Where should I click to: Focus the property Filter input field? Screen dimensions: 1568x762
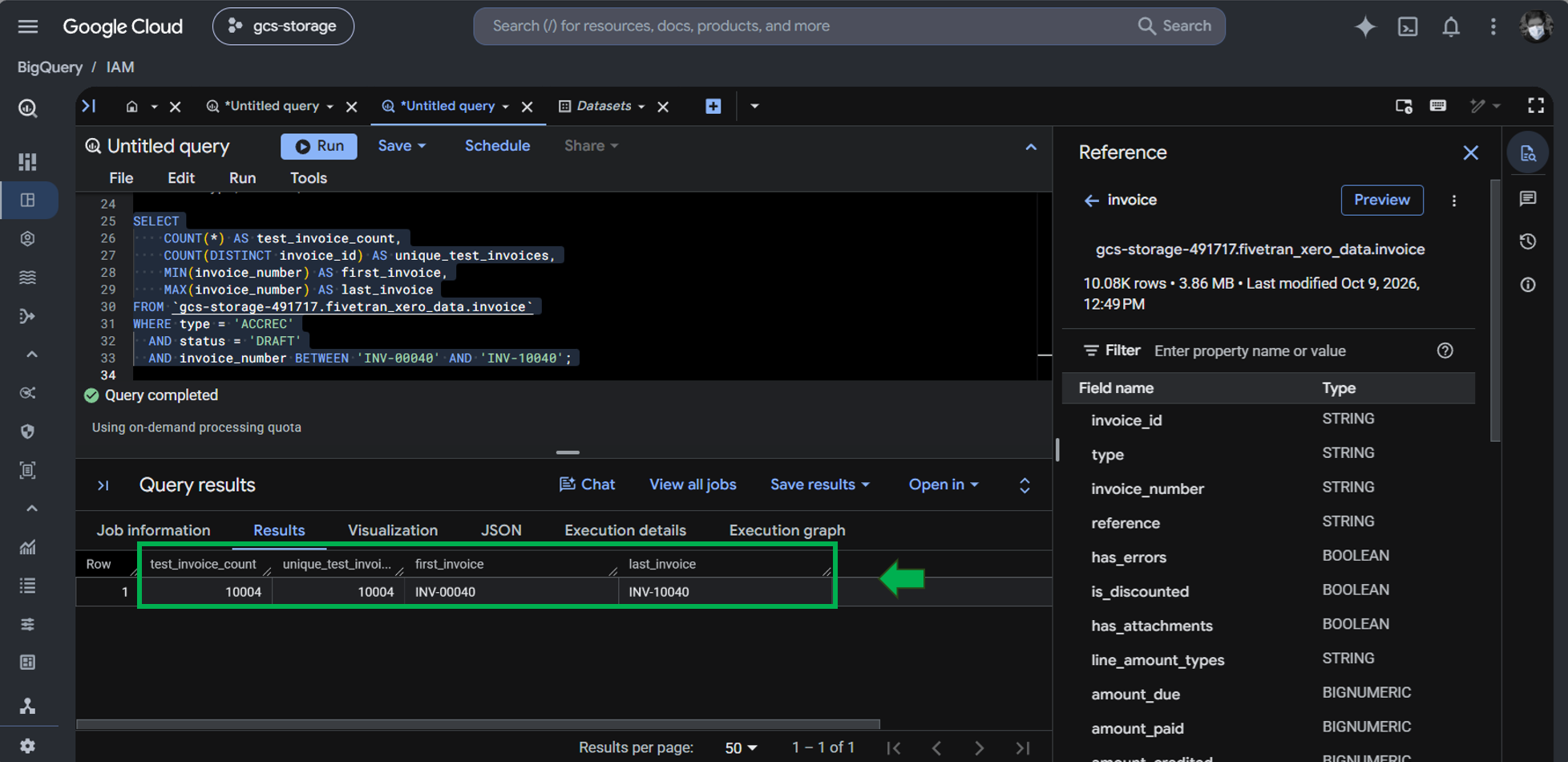1291,351
